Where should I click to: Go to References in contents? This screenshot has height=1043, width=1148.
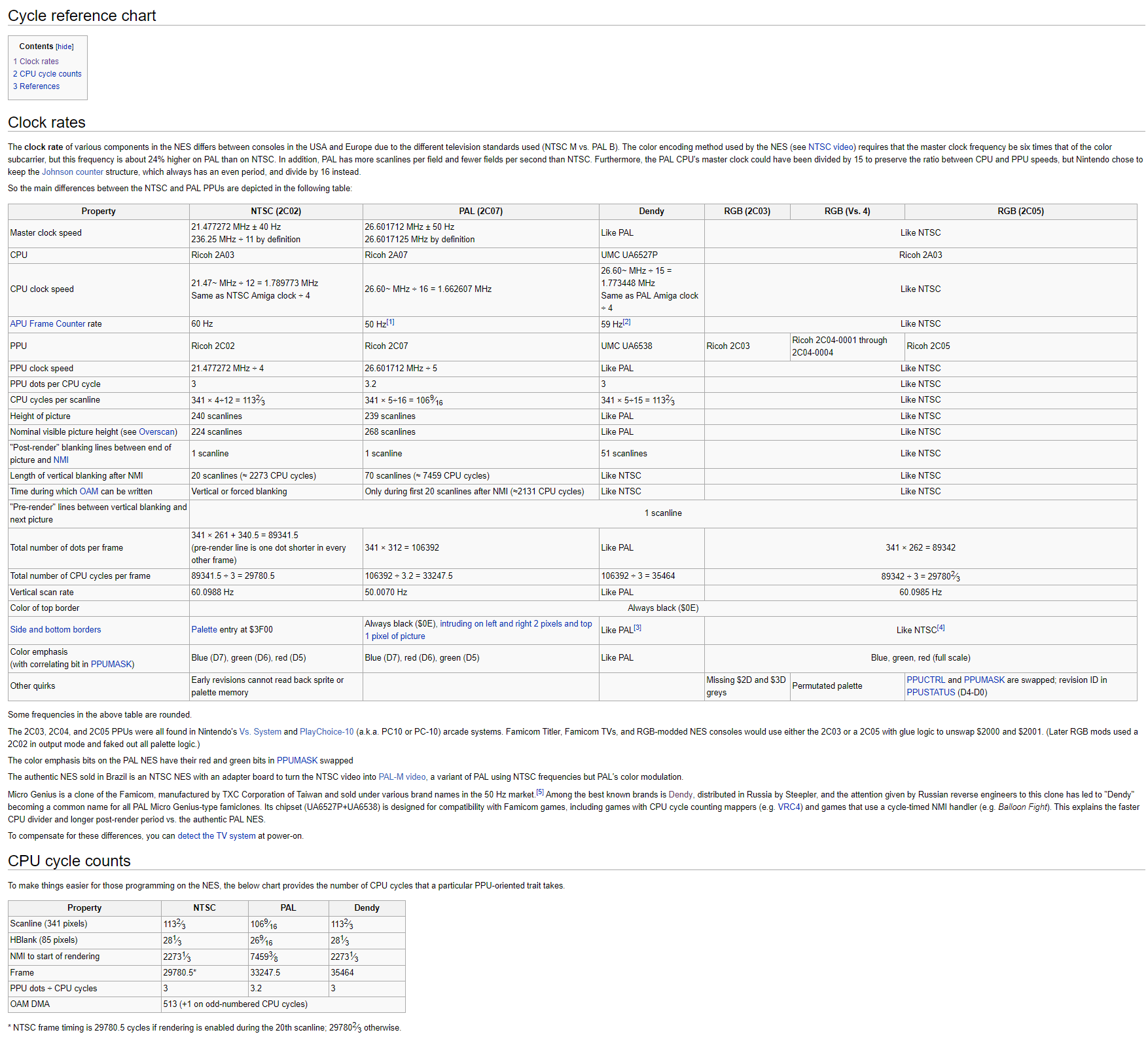click(x=39, y=86)
